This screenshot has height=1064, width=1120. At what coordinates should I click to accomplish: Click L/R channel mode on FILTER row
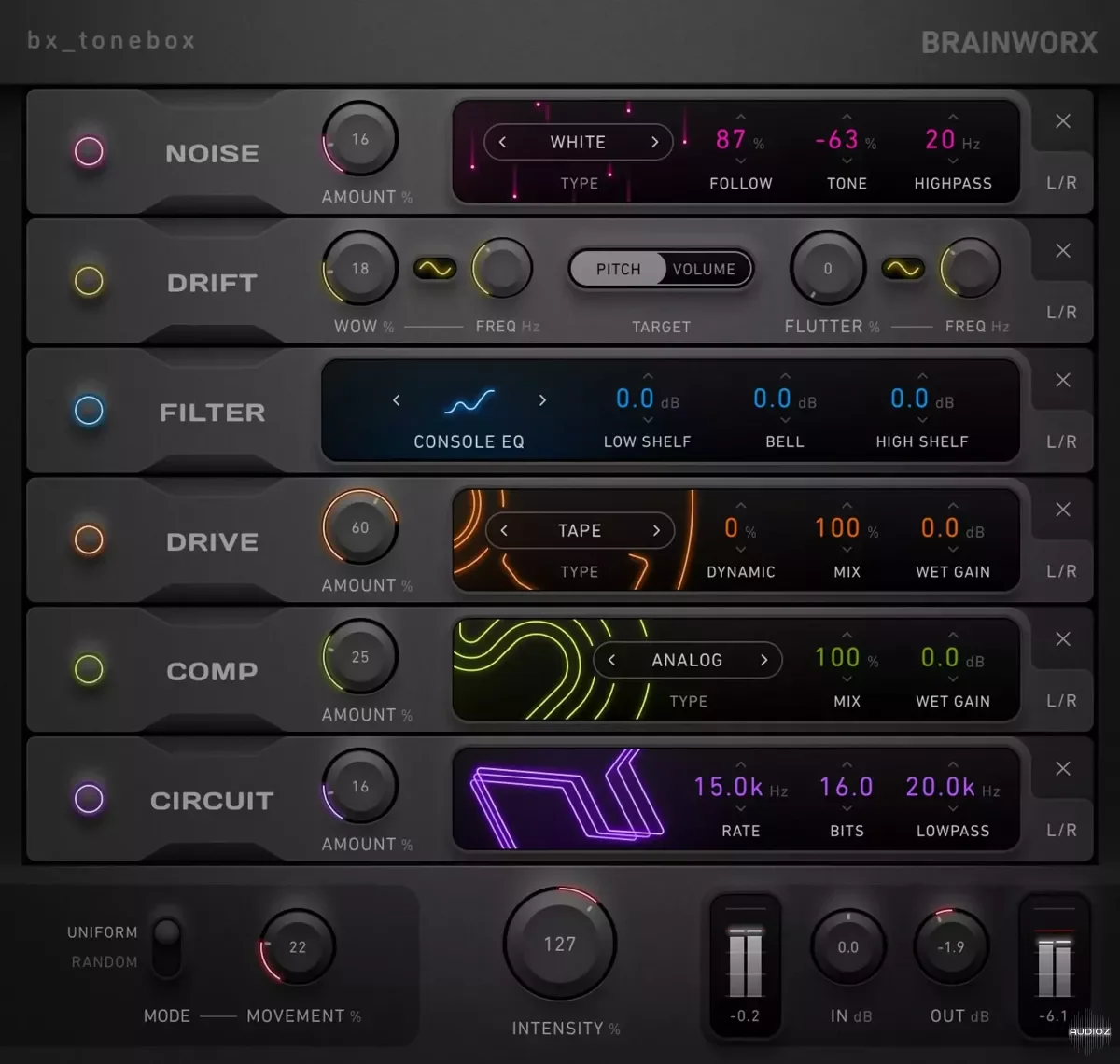point(1061,441)
